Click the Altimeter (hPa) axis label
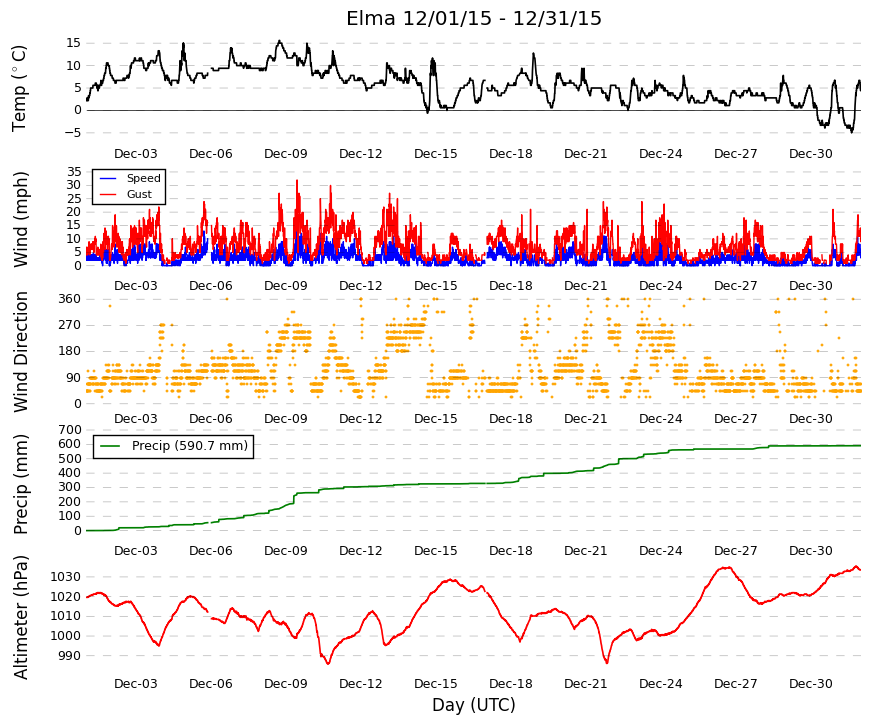 click(x=20, y=617)
